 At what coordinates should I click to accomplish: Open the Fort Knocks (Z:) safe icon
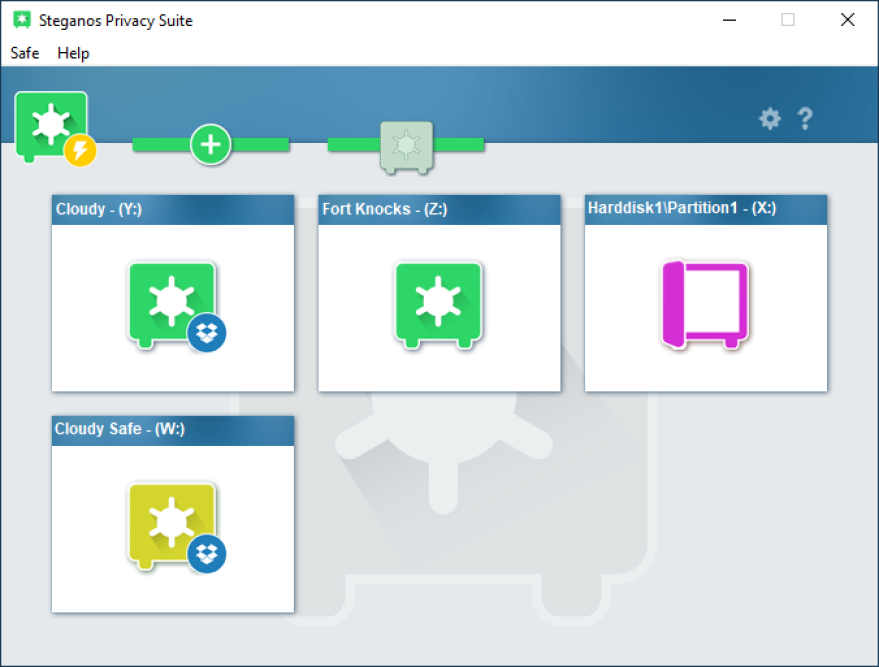click(x=438, y=304)
